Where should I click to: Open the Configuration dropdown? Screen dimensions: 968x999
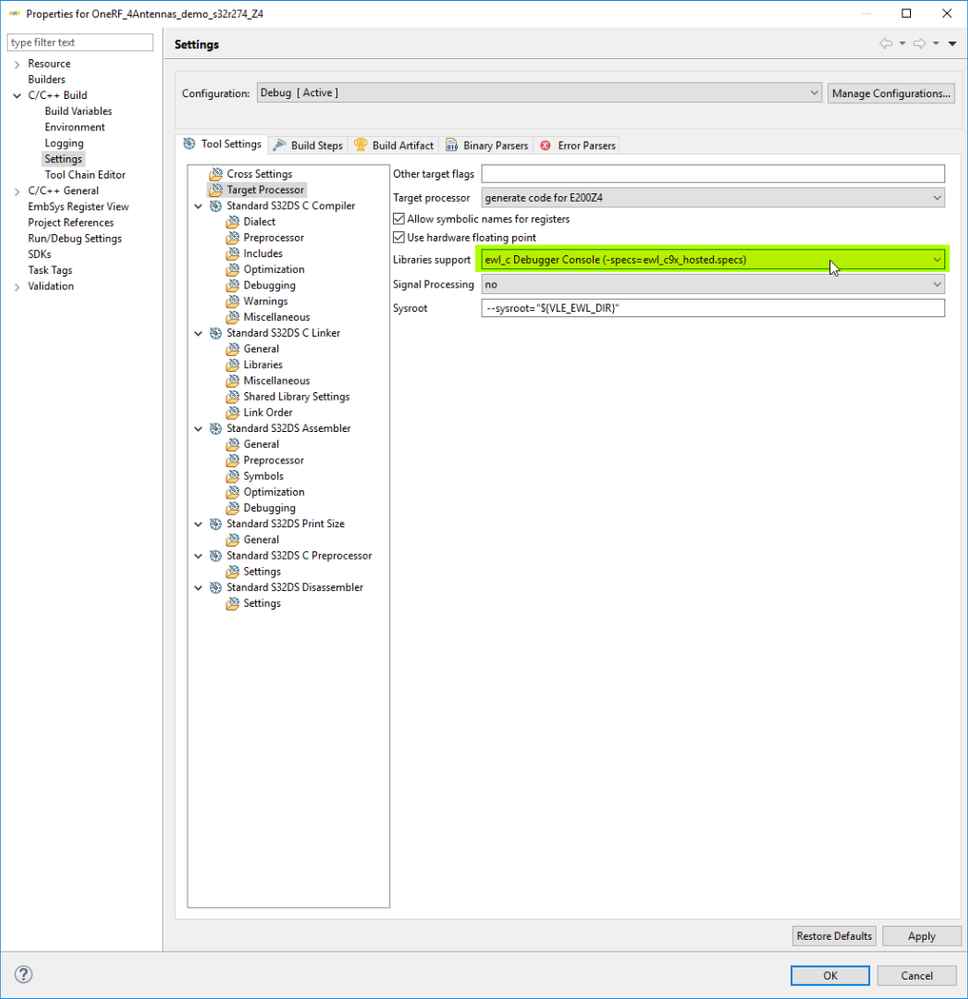click(539, 93)
